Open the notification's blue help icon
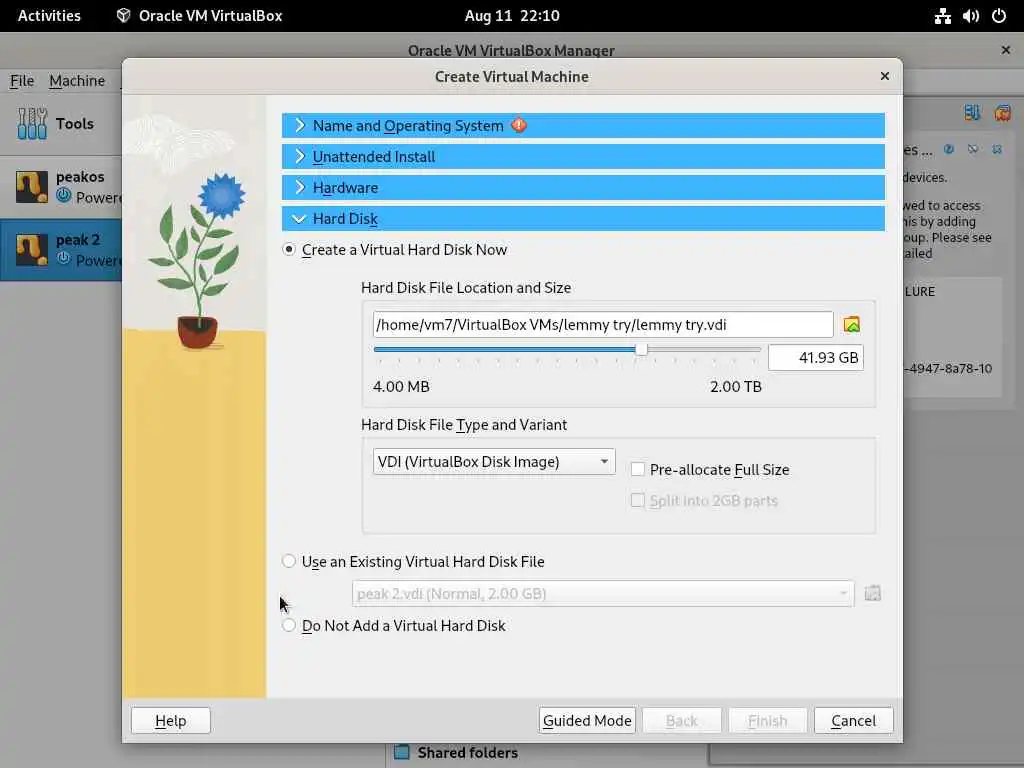 click(x=949, y=150)
